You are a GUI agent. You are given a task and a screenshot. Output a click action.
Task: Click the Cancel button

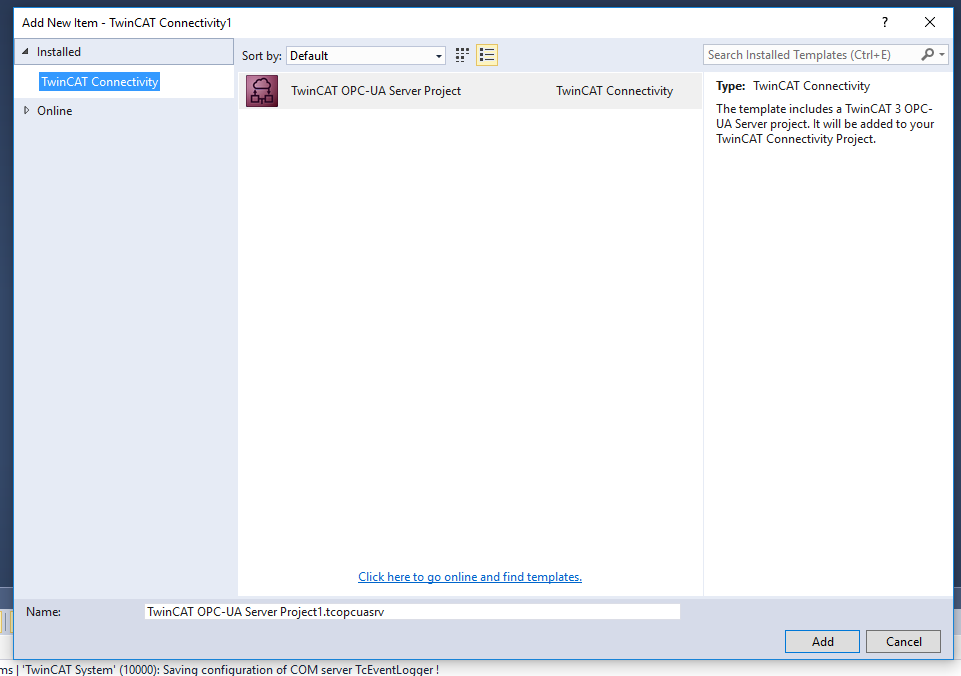[903, 642]
